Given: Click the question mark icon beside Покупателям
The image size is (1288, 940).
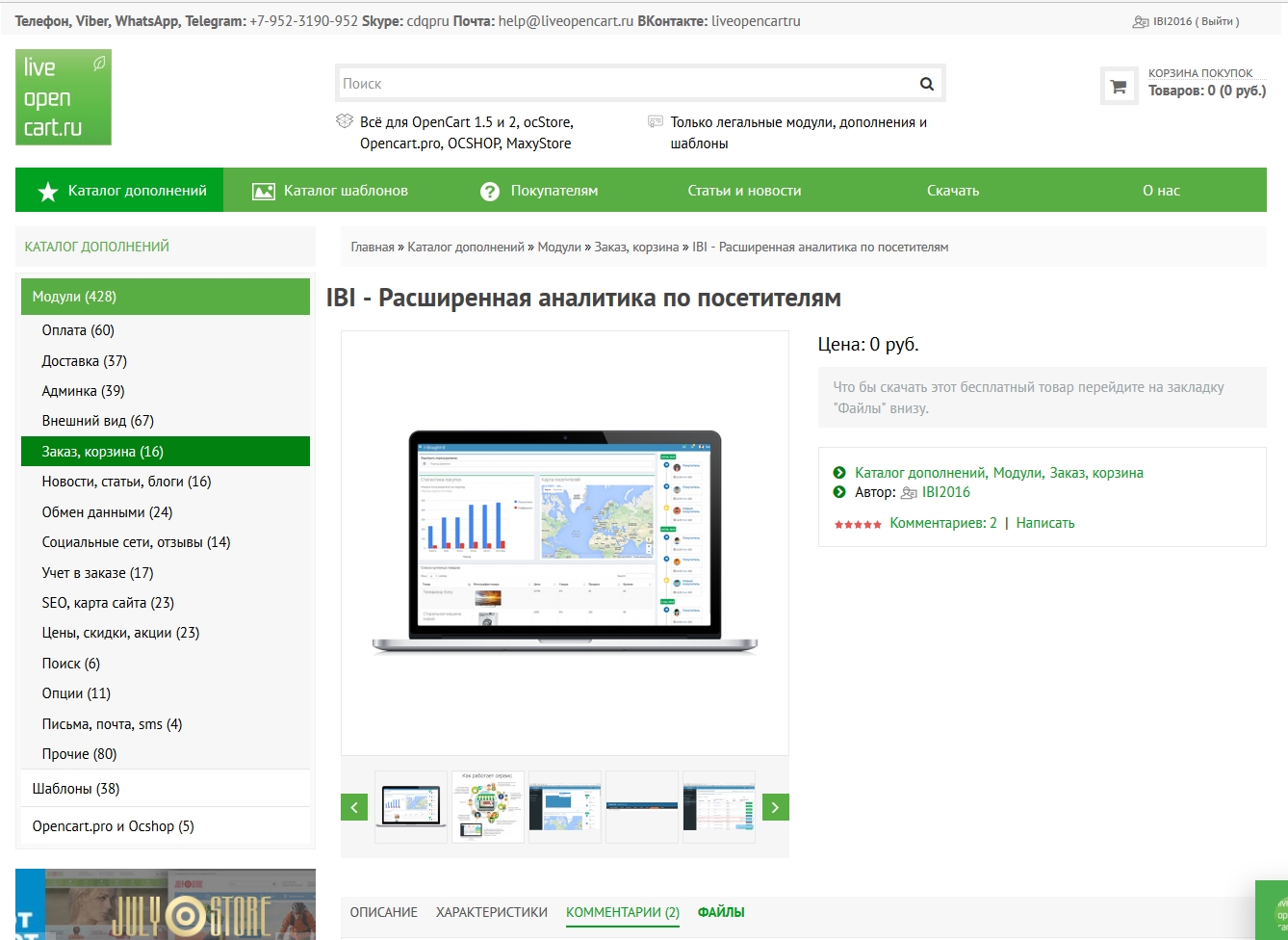Looking at the screenshot, I should tap(490, 192).
